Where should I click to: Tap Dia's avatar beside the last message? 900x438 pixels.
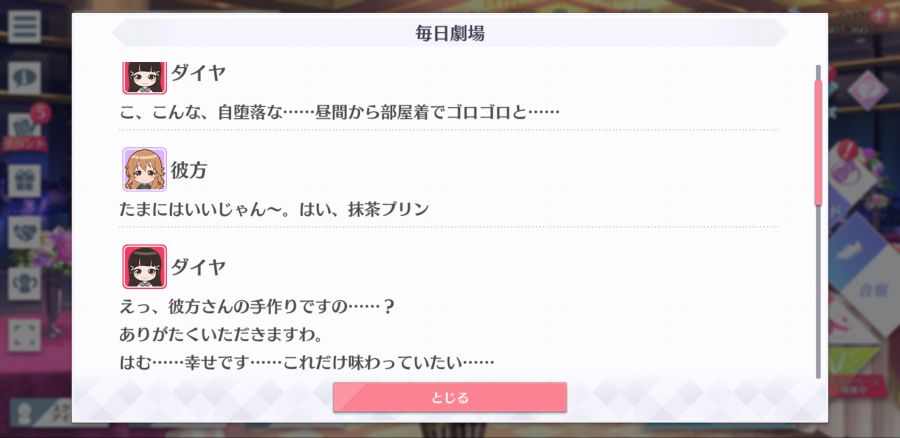tap(144, 266)
